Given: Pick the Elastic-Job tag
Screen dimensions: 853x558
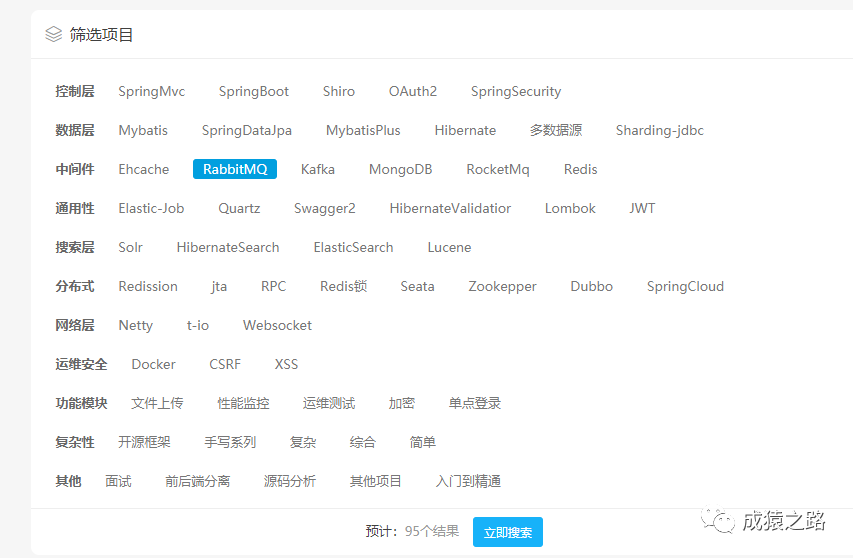Looking at the screenshot, I should pos(151,208).
